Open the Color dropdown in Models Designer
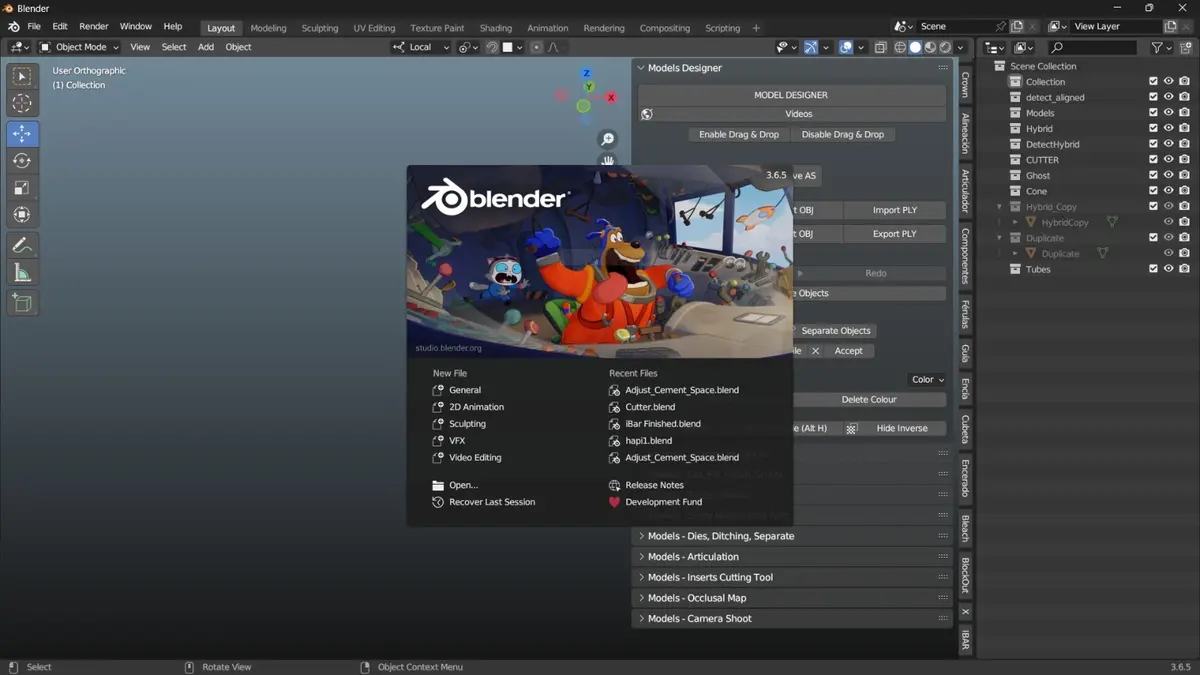This screenshot has width=1200, height=675. 927,380
